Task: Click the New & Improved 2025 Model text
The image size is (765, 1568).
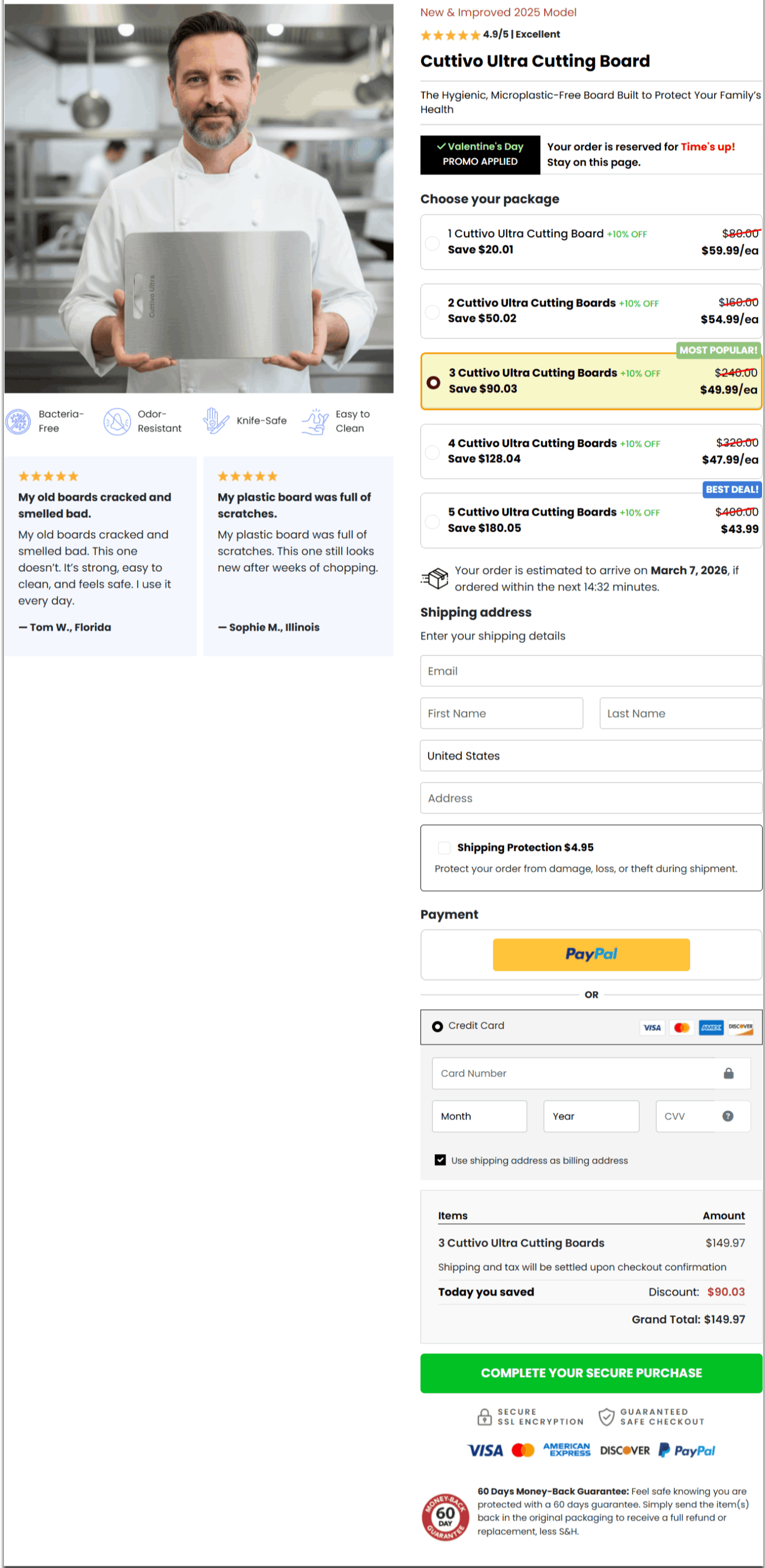Action: 498,12
